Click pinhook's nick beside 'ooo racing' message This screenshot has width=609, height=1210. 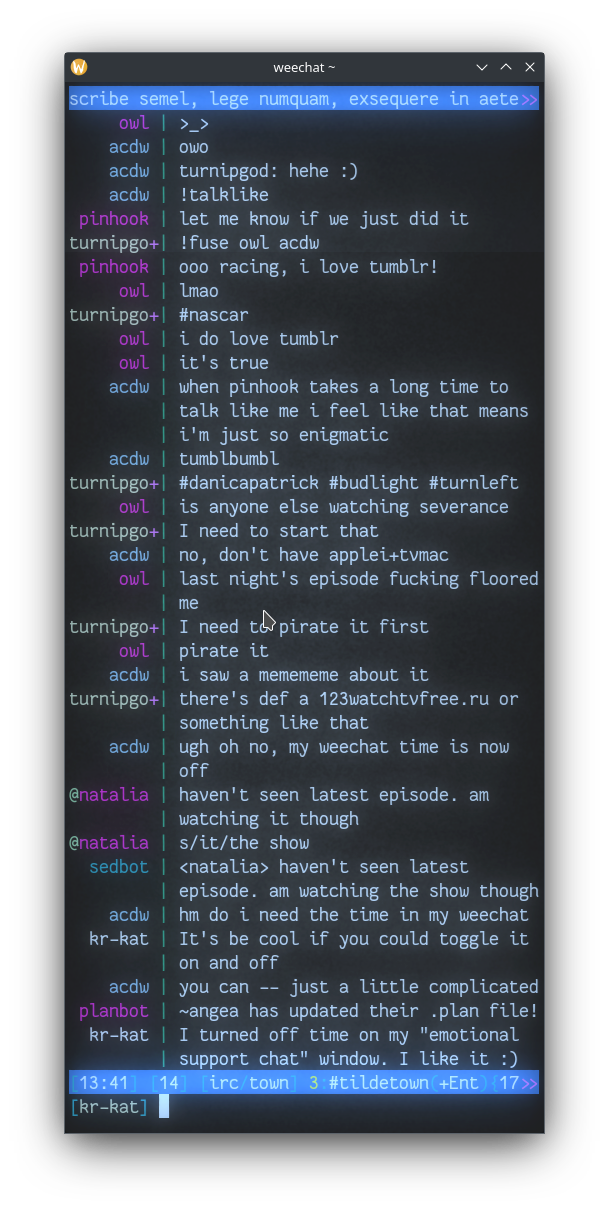113,267
